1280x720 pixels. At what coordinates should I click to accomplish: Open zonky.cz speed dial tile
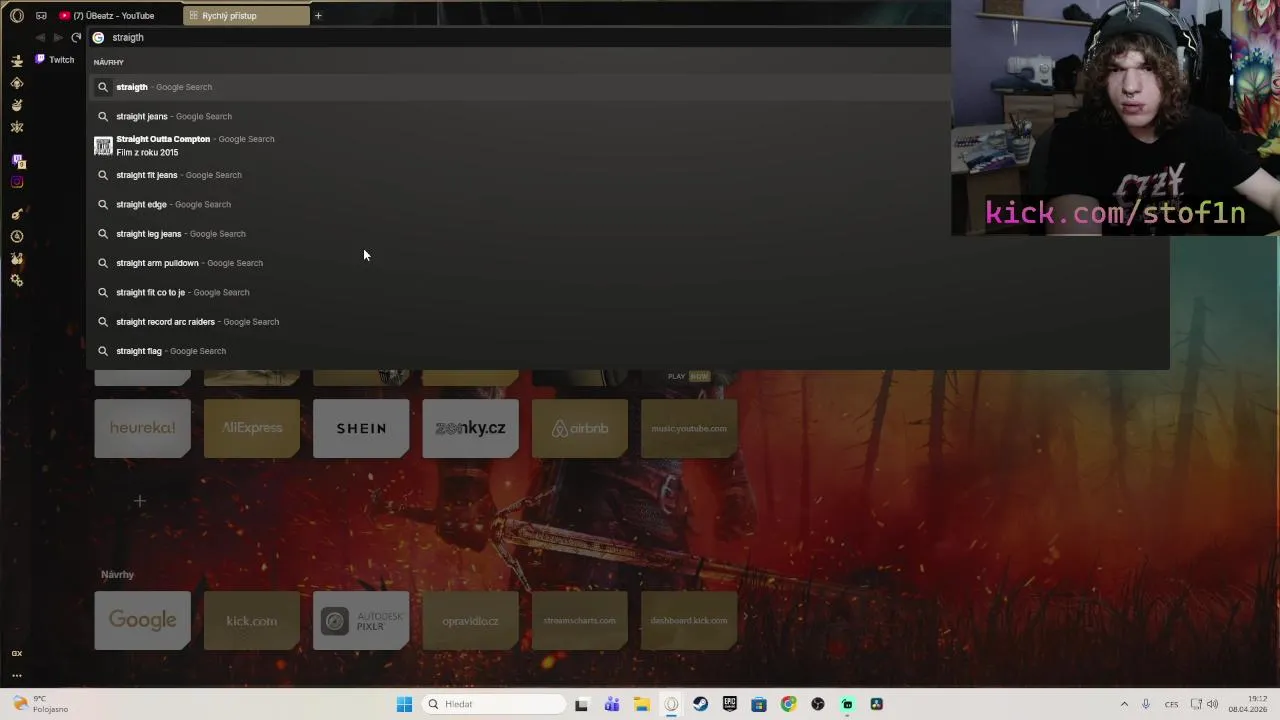point(470,428)
